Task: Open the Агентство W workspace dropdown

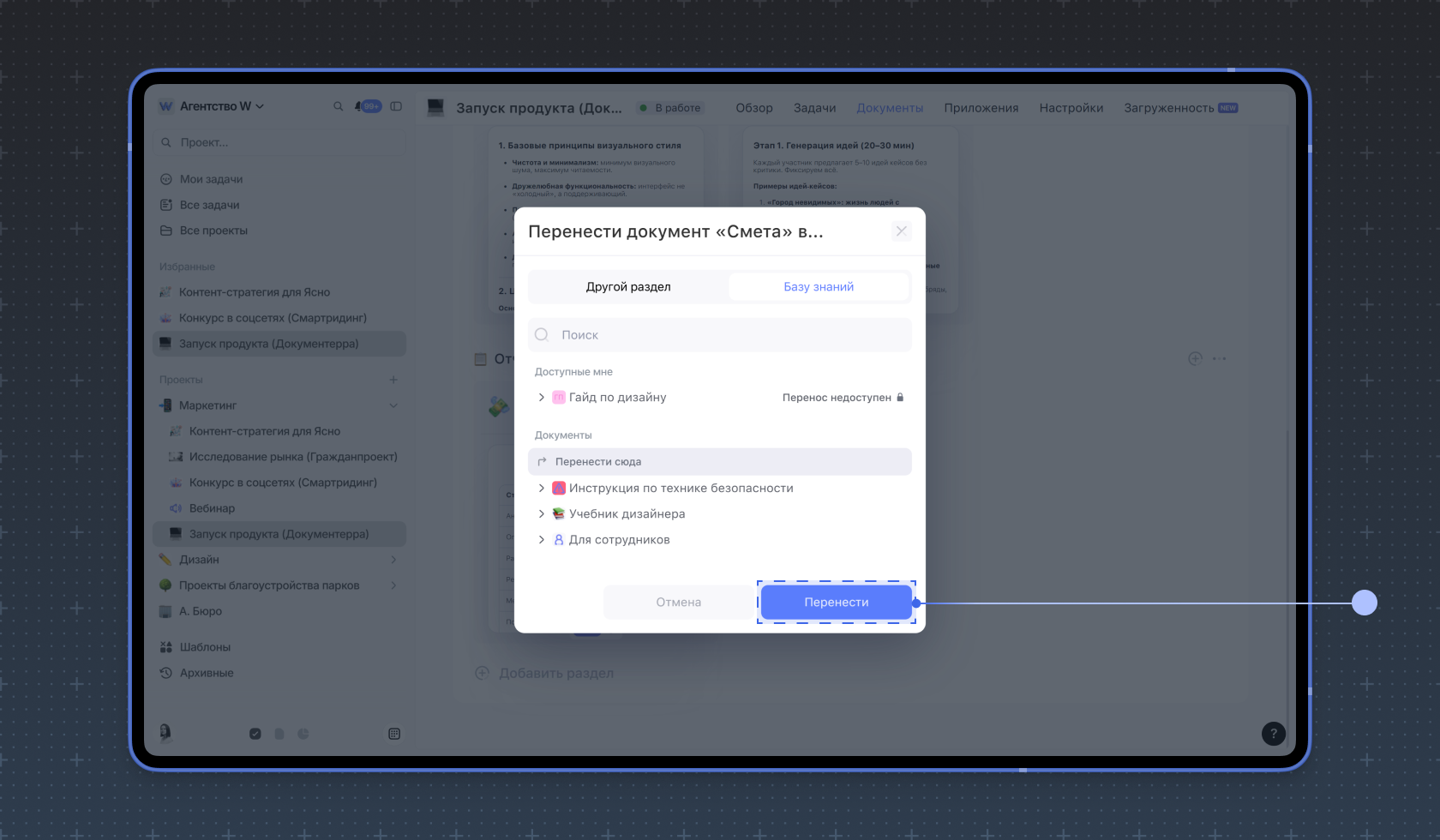Action: pyautogui.click(x=213, y=106)
